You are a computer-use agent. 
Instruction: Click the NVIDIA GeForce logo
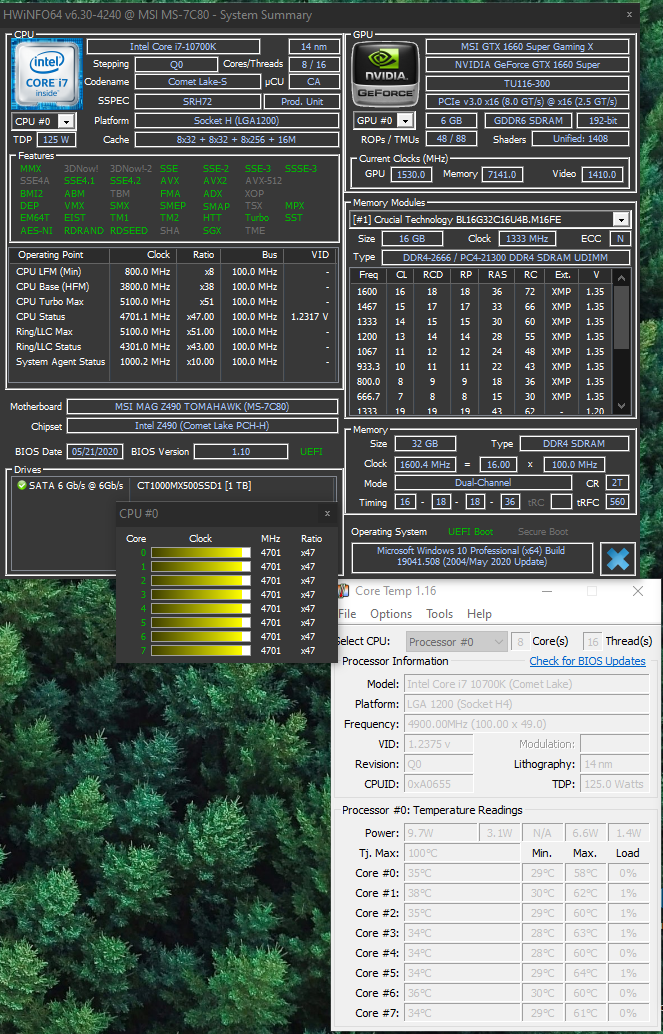pos(385,74)
